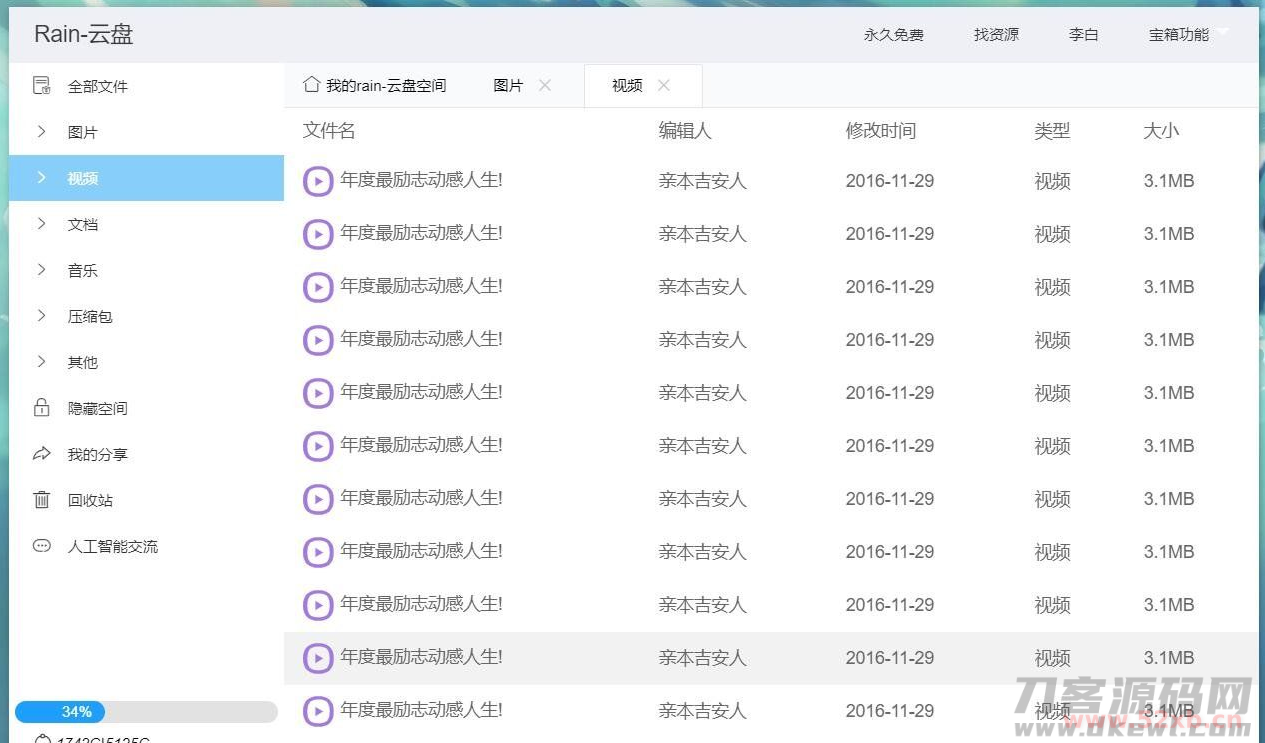Open the 宝箱功能 dropdown menu

(1187, 35)
